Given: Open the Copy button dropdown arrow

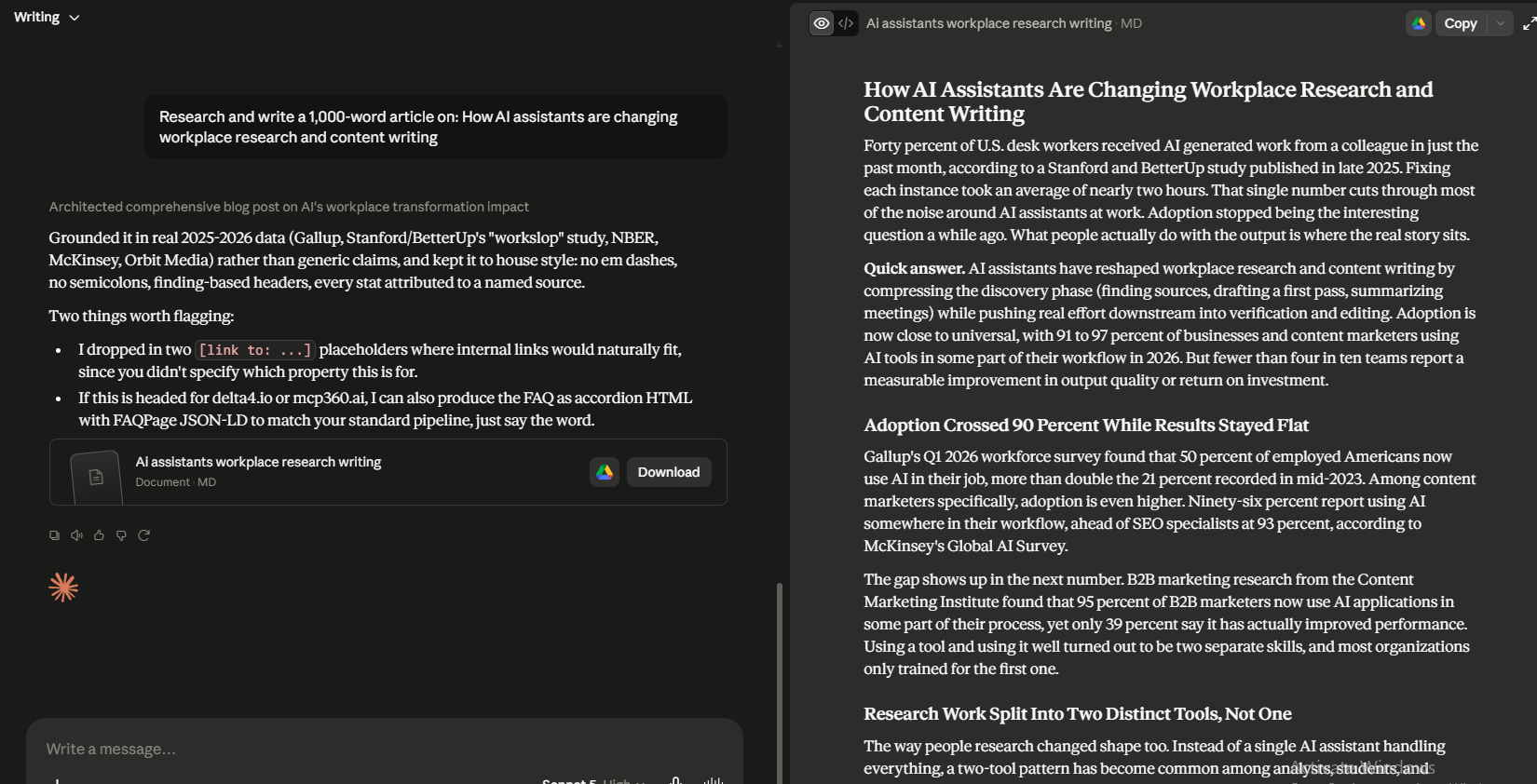Looking at the screenshot, I should pos(1500,23).
